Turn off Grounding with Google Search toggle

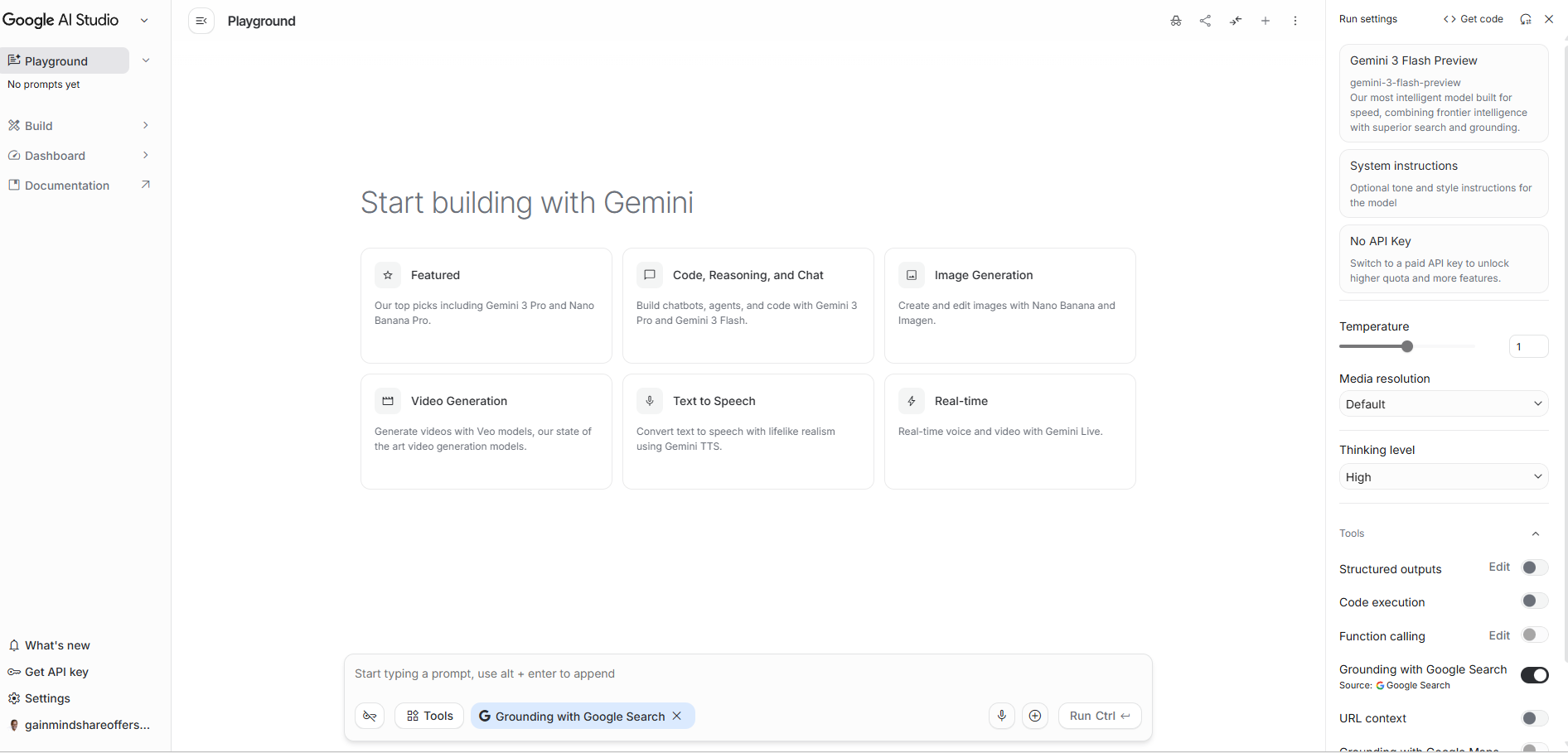(1534, 675)
